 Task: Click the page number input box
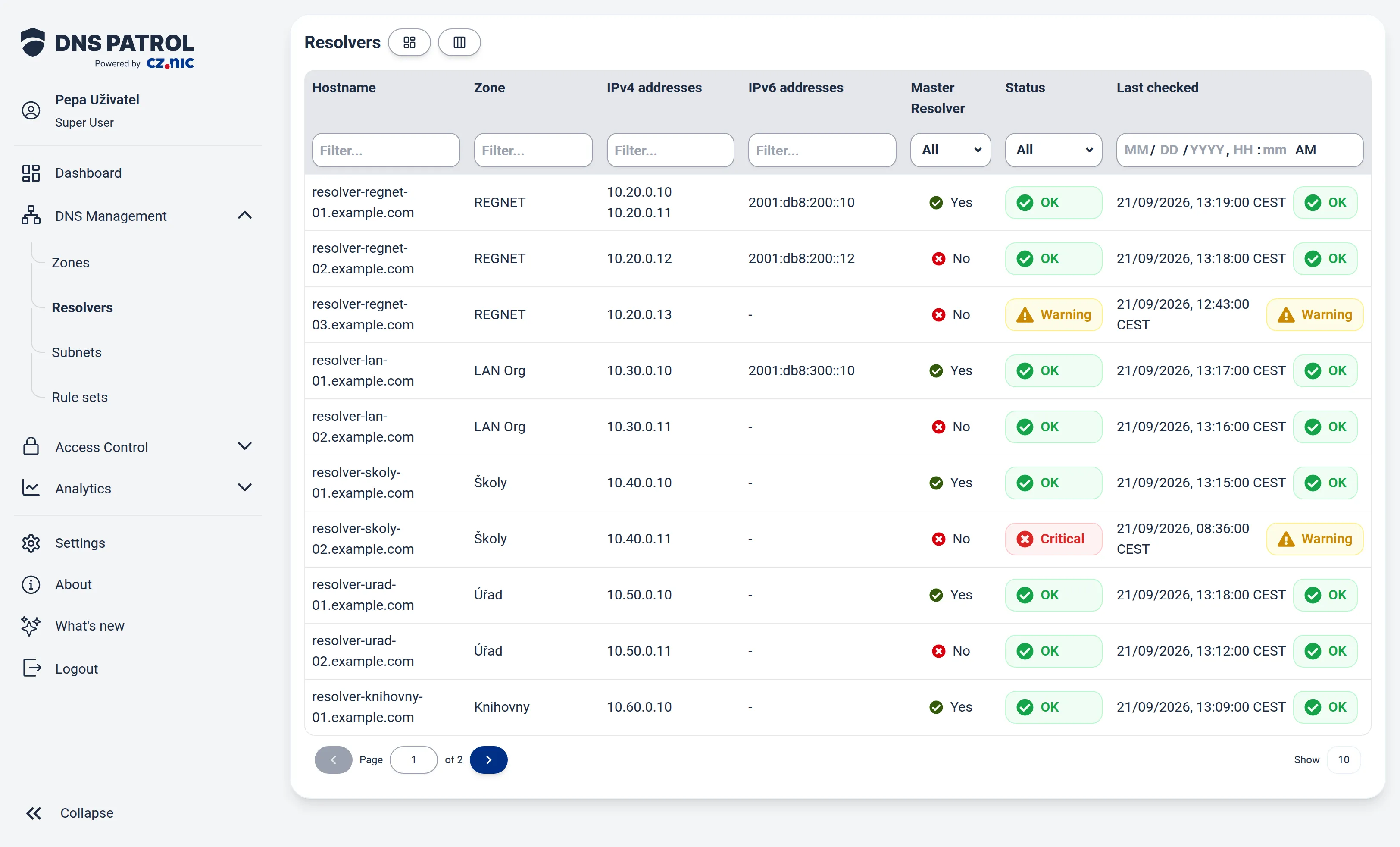(x=414, y=759)
